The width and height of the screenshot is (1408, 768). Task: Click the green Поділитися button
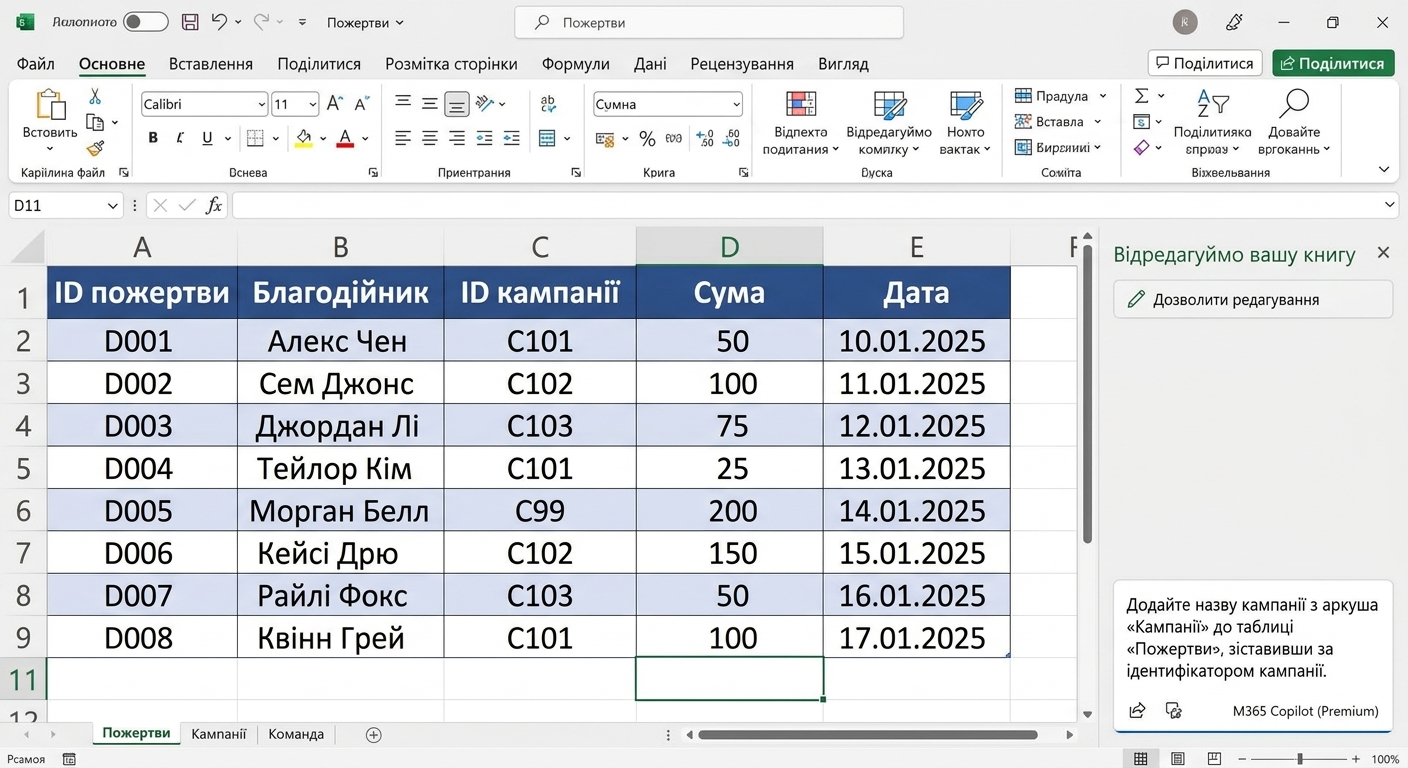(x=1333, y=63)
